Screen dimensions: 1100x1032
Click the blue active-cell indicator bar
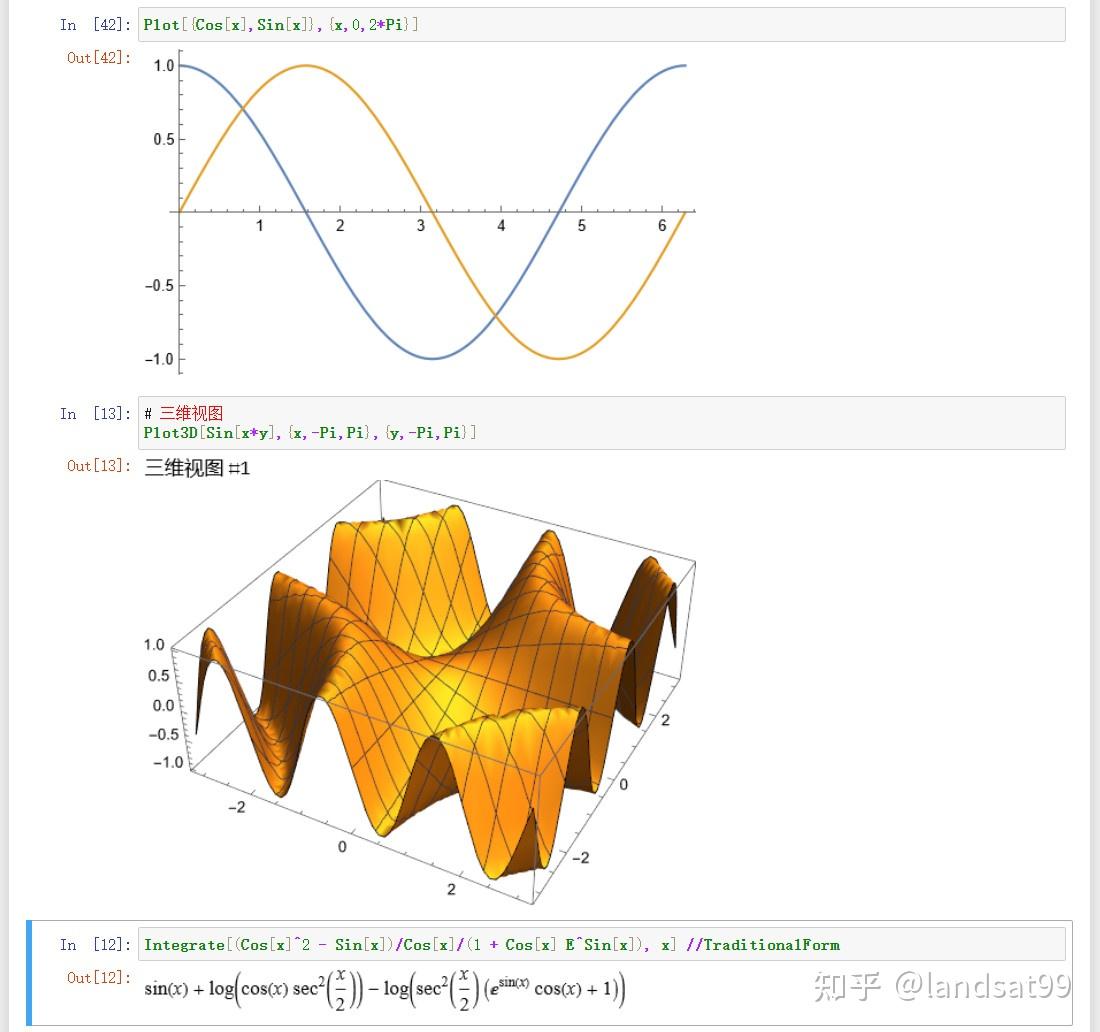point(30,975)
